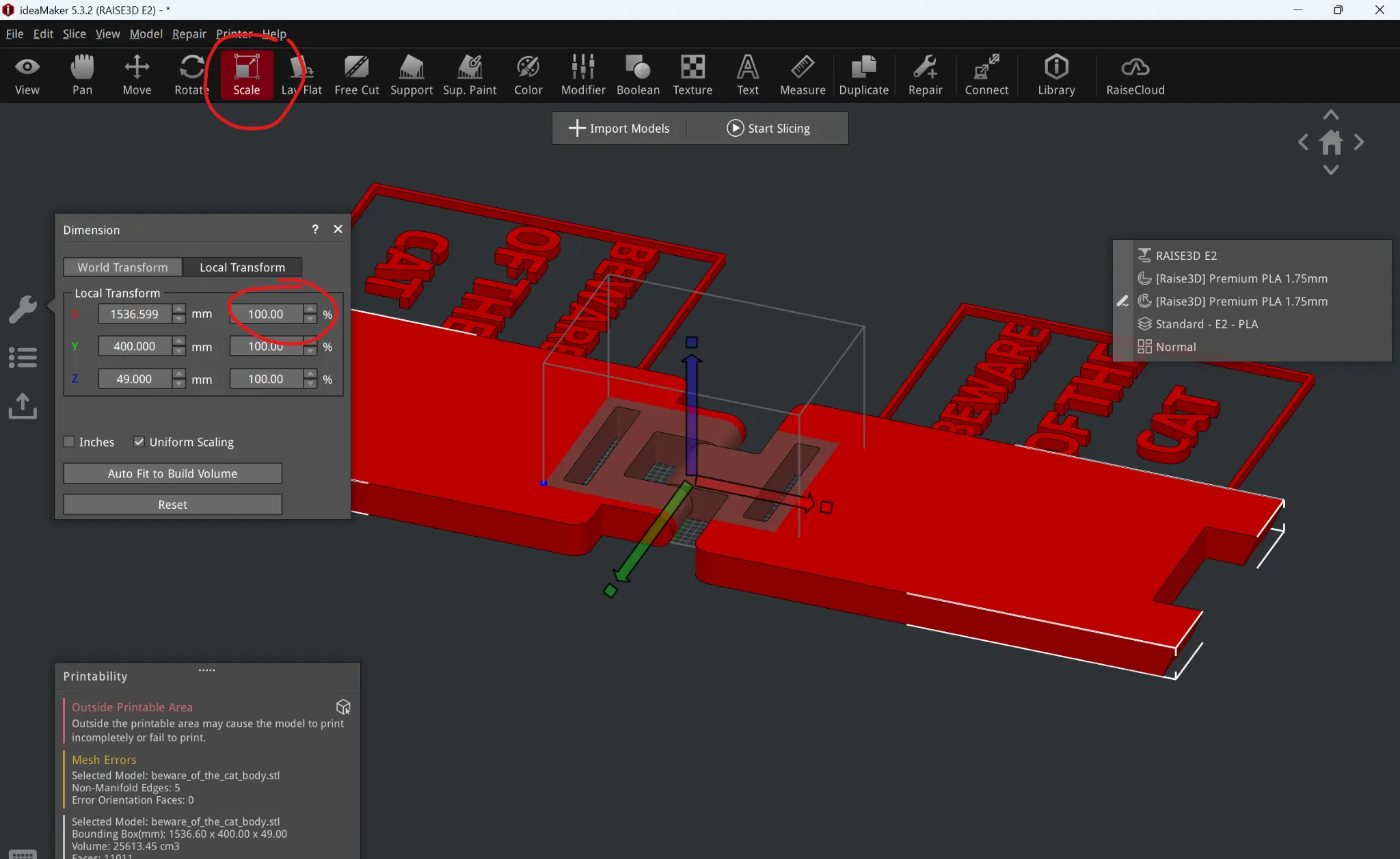Open the Free Cut tool
The width and height of the screenshot is (1400, 859).
[356, 75]
